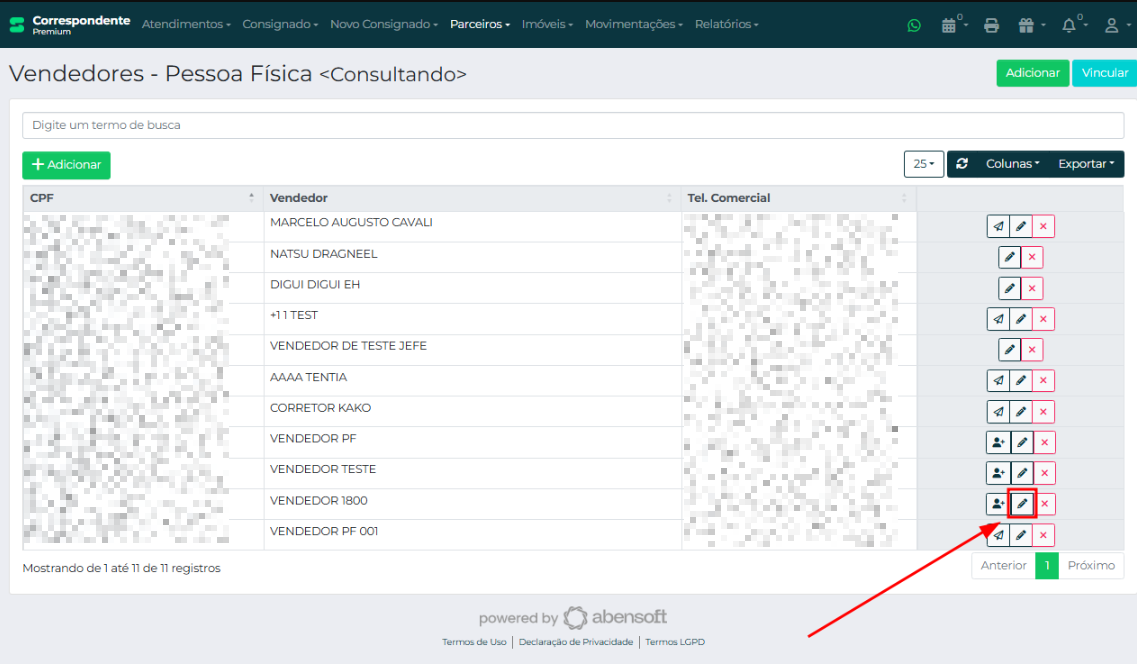The image size is (1137, 664).
Task: Click the WhatsApp icon in top bar
Action: click(913, 25)
